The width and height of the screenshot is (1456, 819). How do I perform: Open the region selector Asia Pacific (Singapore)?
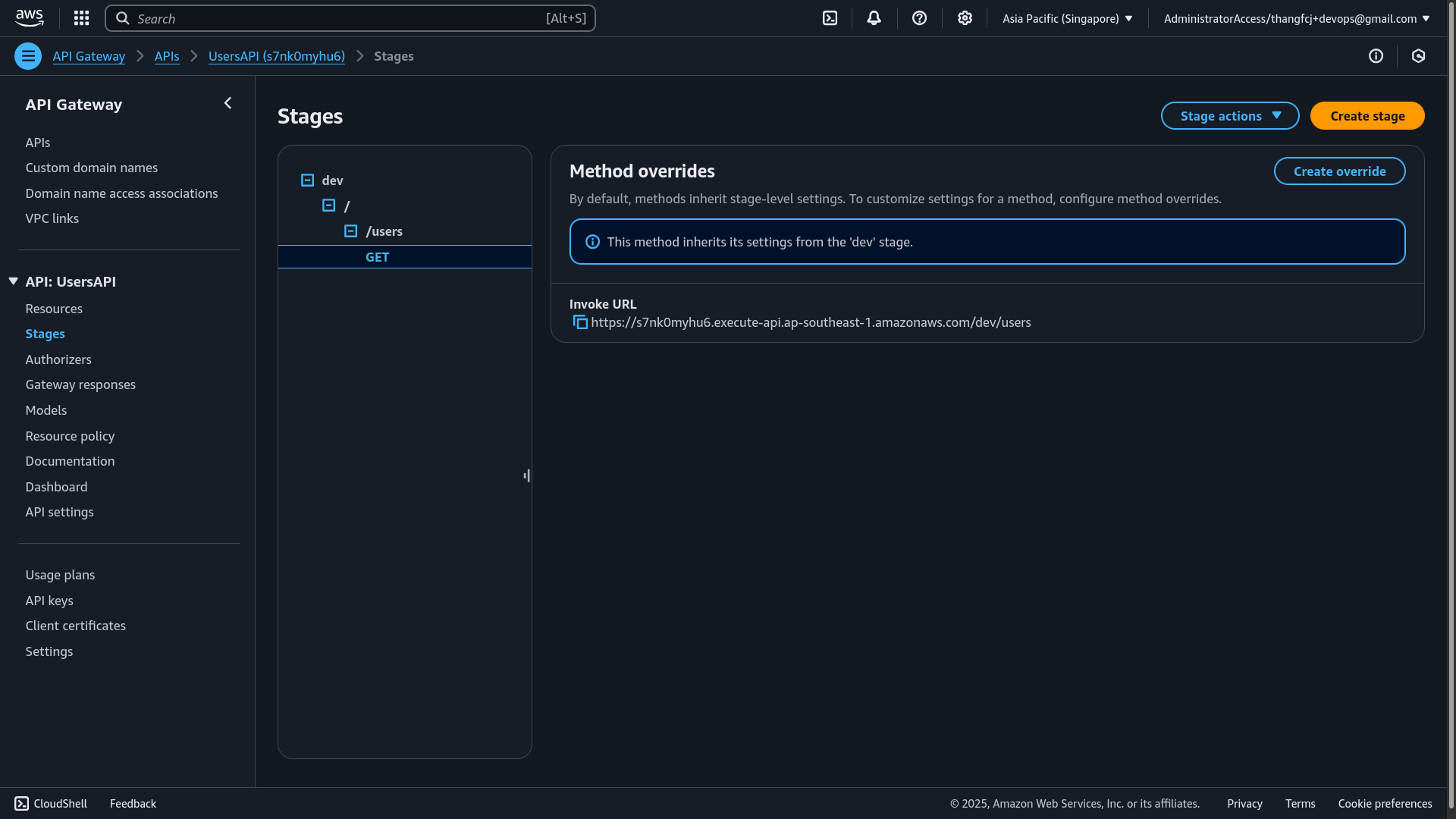pos(1067,18)
